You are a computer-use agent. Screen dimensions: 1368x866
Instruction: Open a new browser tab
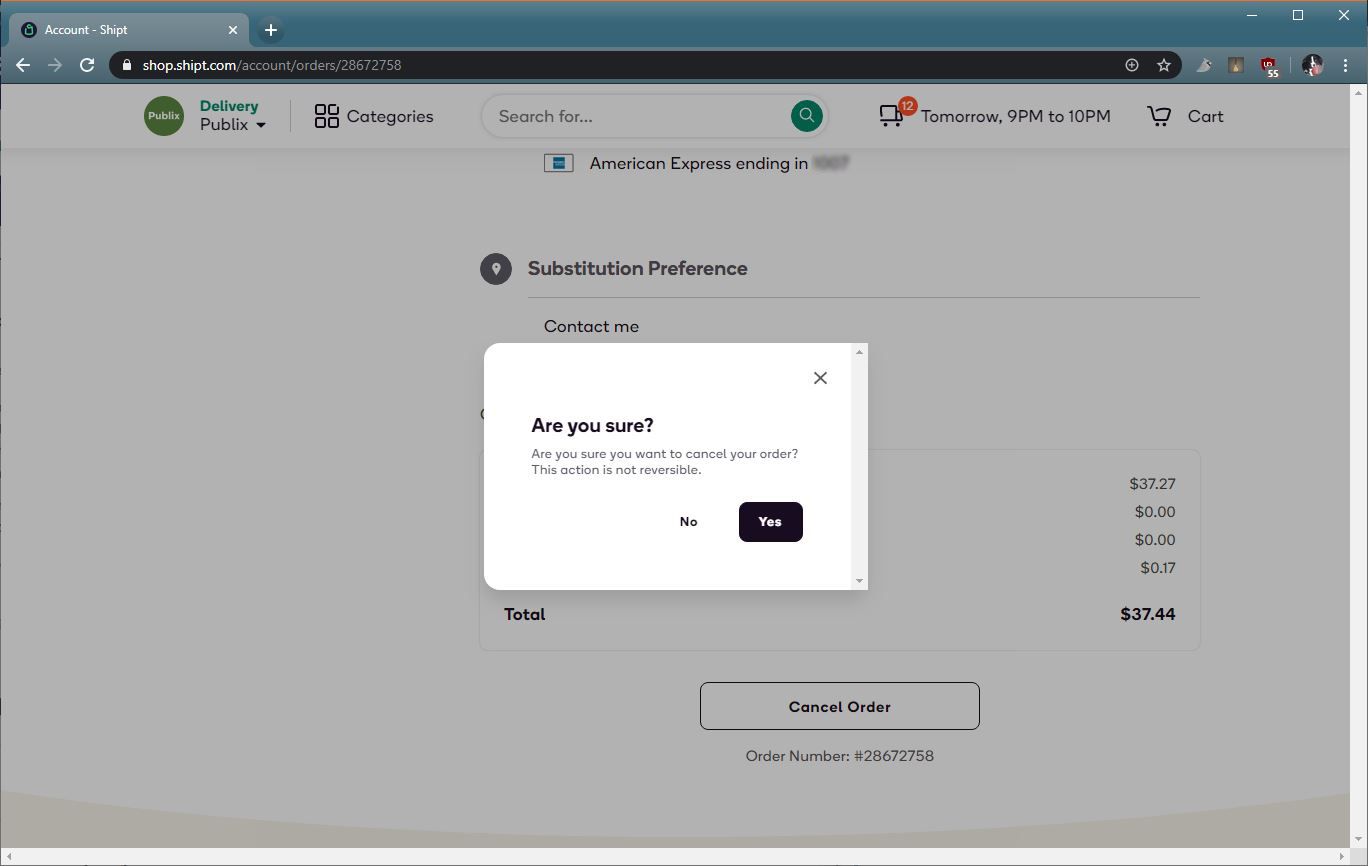coord(271,30)
